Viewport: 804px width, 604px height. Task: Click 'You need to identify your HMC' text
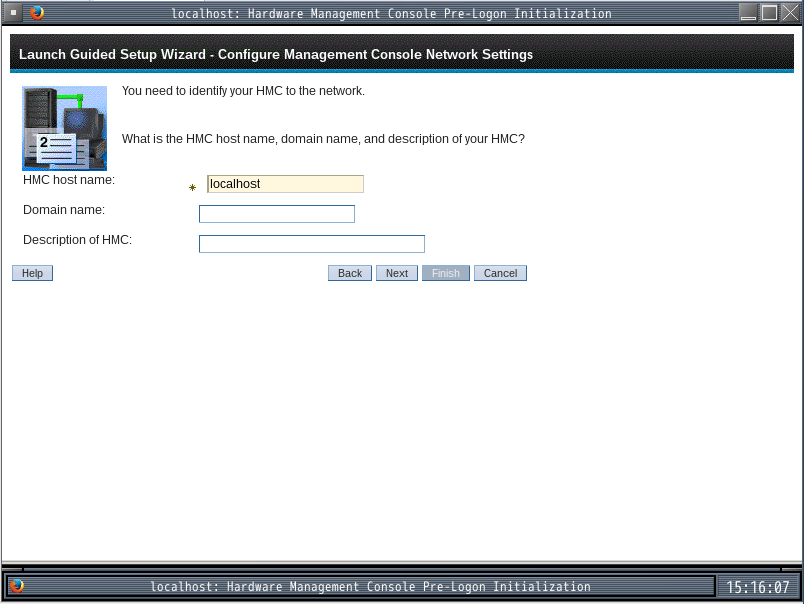[243, 91]
